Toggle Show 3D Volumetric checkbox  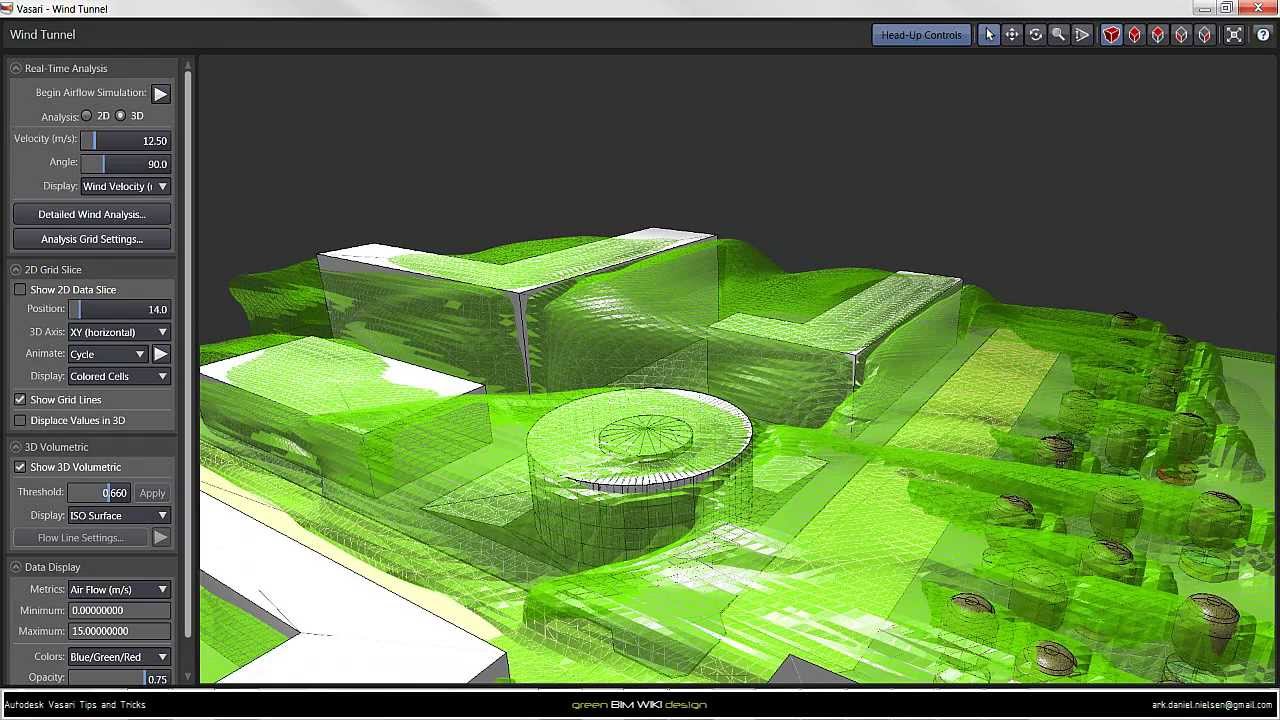(20, 467)
